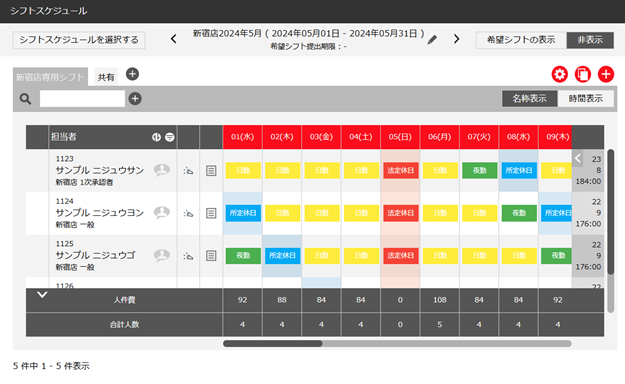Click employee name サンプル ニジュウヨン
Screen dimensions: 625x384
[99, 213]
